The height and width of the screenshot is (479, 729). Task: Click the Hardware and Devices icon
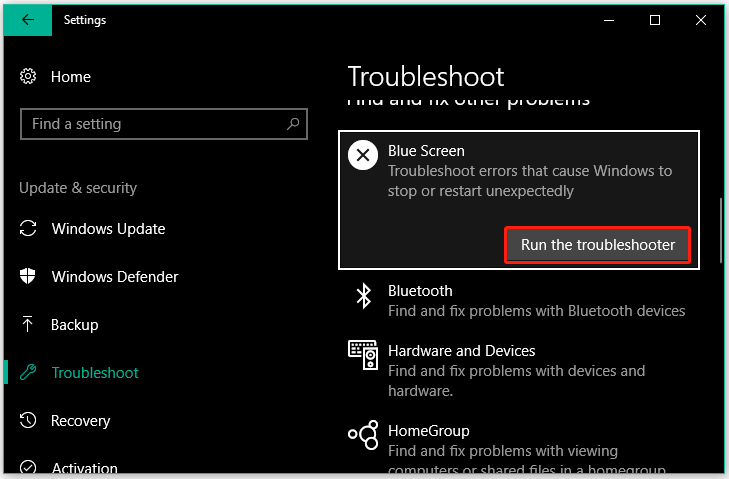point(362,354)
